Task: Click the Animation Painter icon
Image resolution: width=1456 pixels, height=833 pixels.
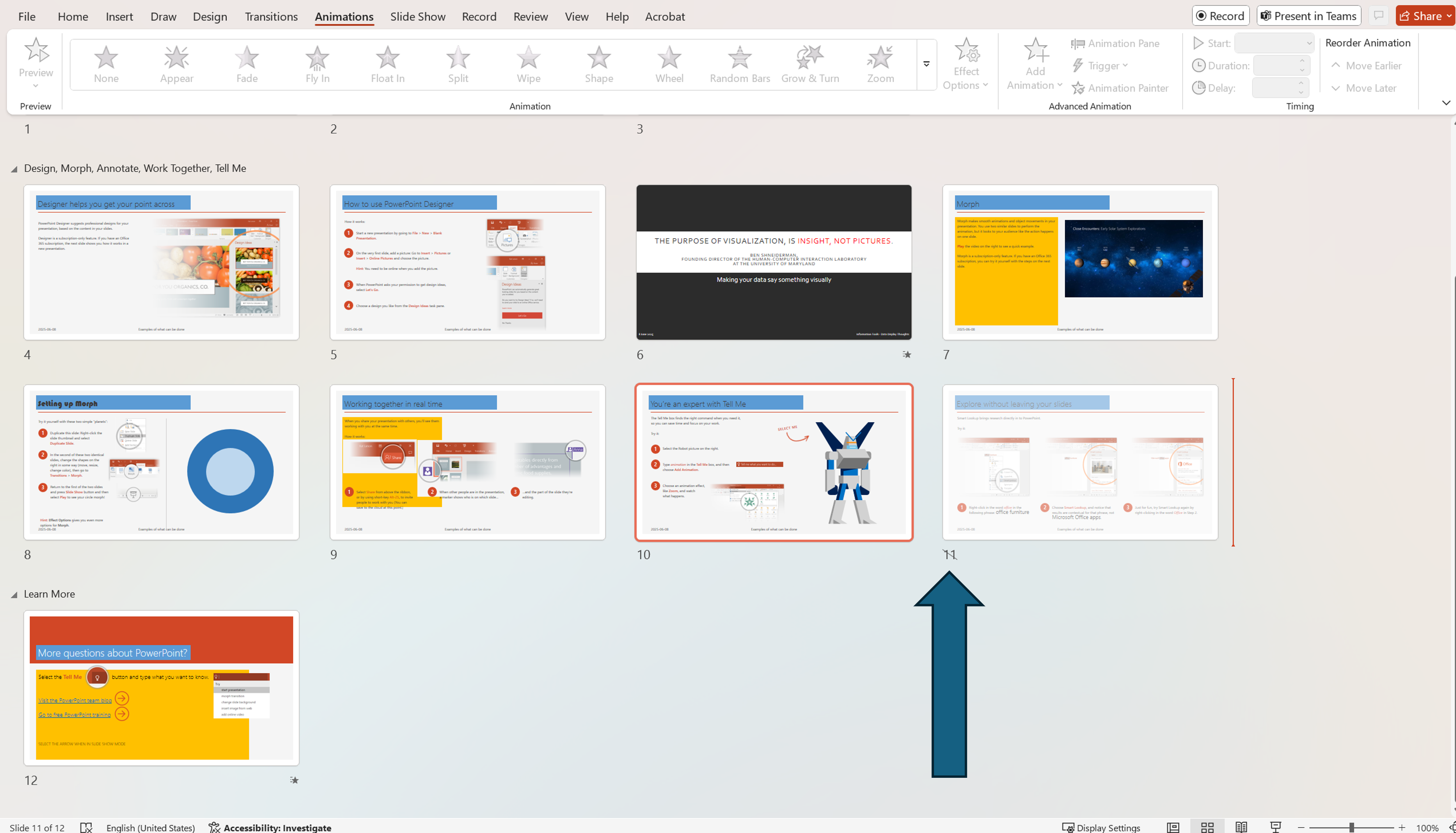Action: click(x=1078, y=88)
